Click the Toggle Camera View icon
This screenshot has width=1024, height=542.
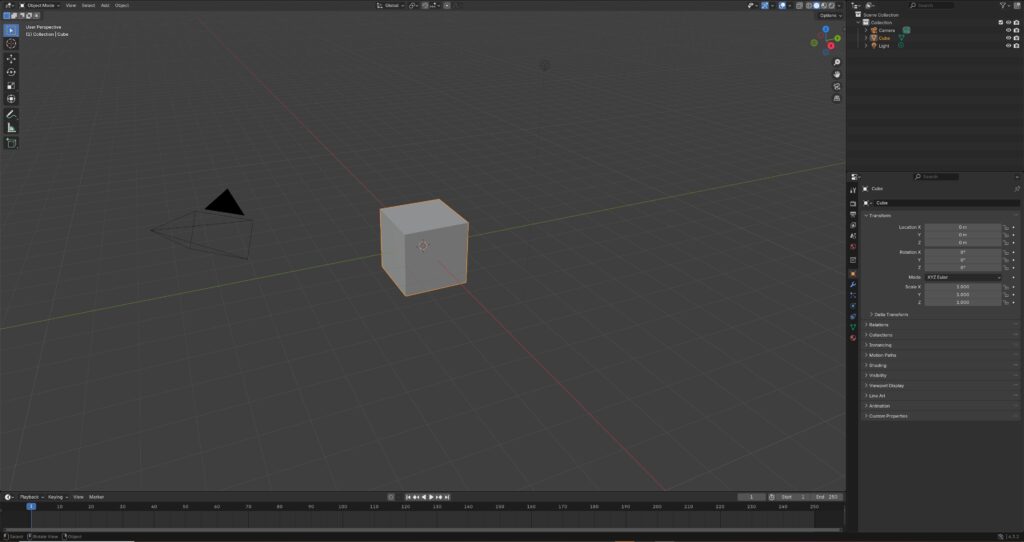click(836, 86)
